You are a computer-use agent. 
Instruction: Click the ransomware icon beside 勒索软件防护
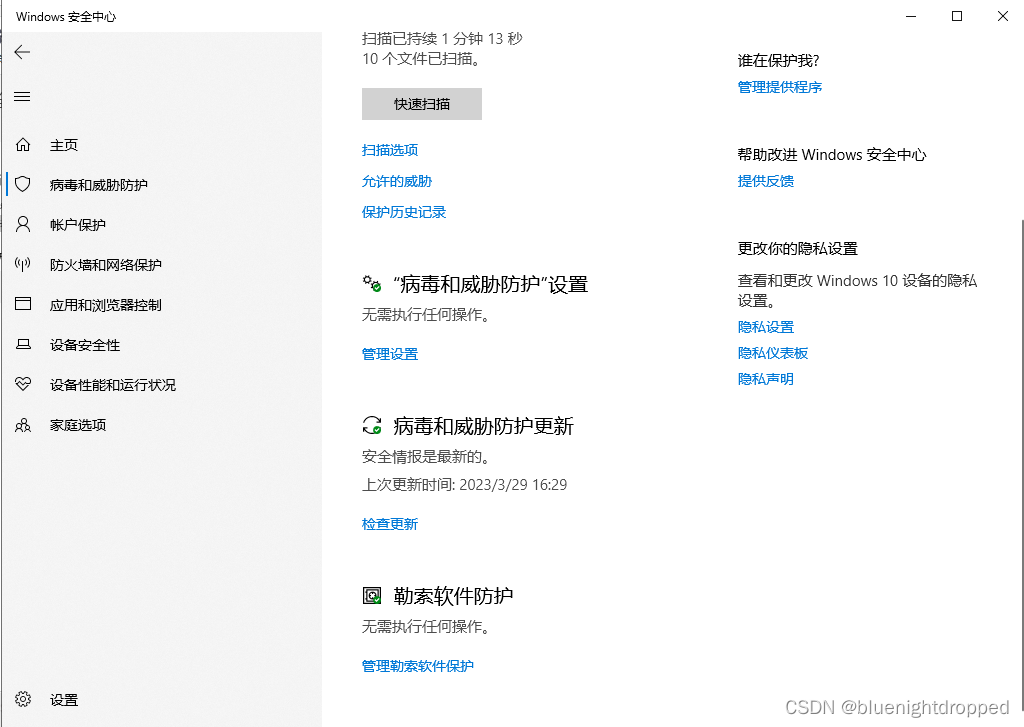[x=372, y=595]
